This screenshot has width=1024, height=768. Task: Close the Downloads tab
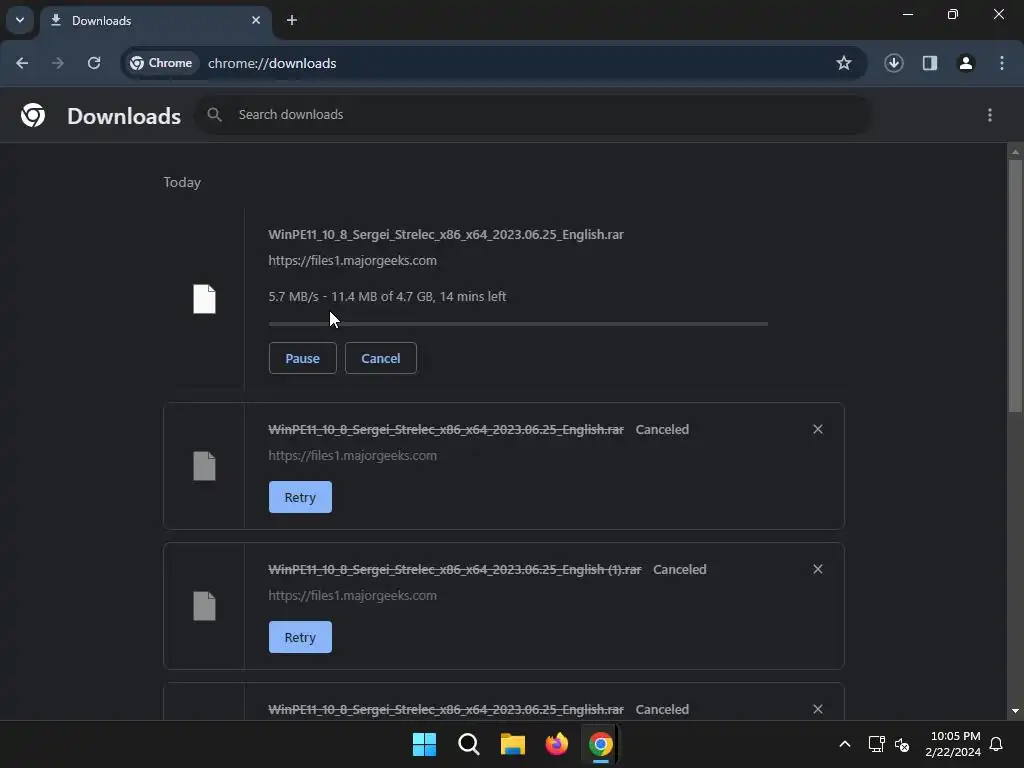tap(256, 20)
